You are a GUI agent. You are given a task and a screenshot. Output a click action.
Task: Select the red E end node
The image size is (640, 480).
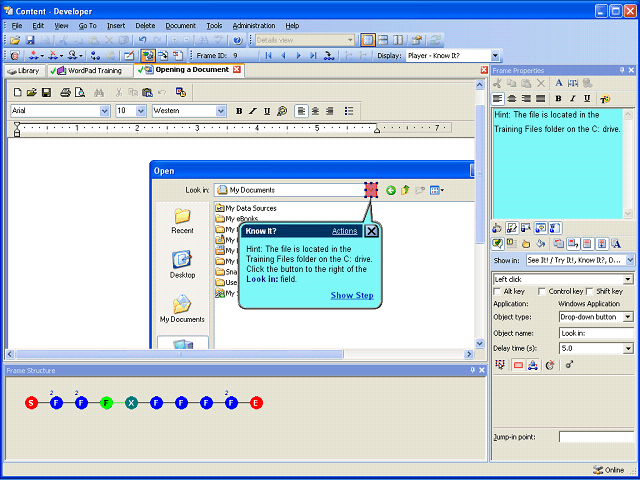256,403
